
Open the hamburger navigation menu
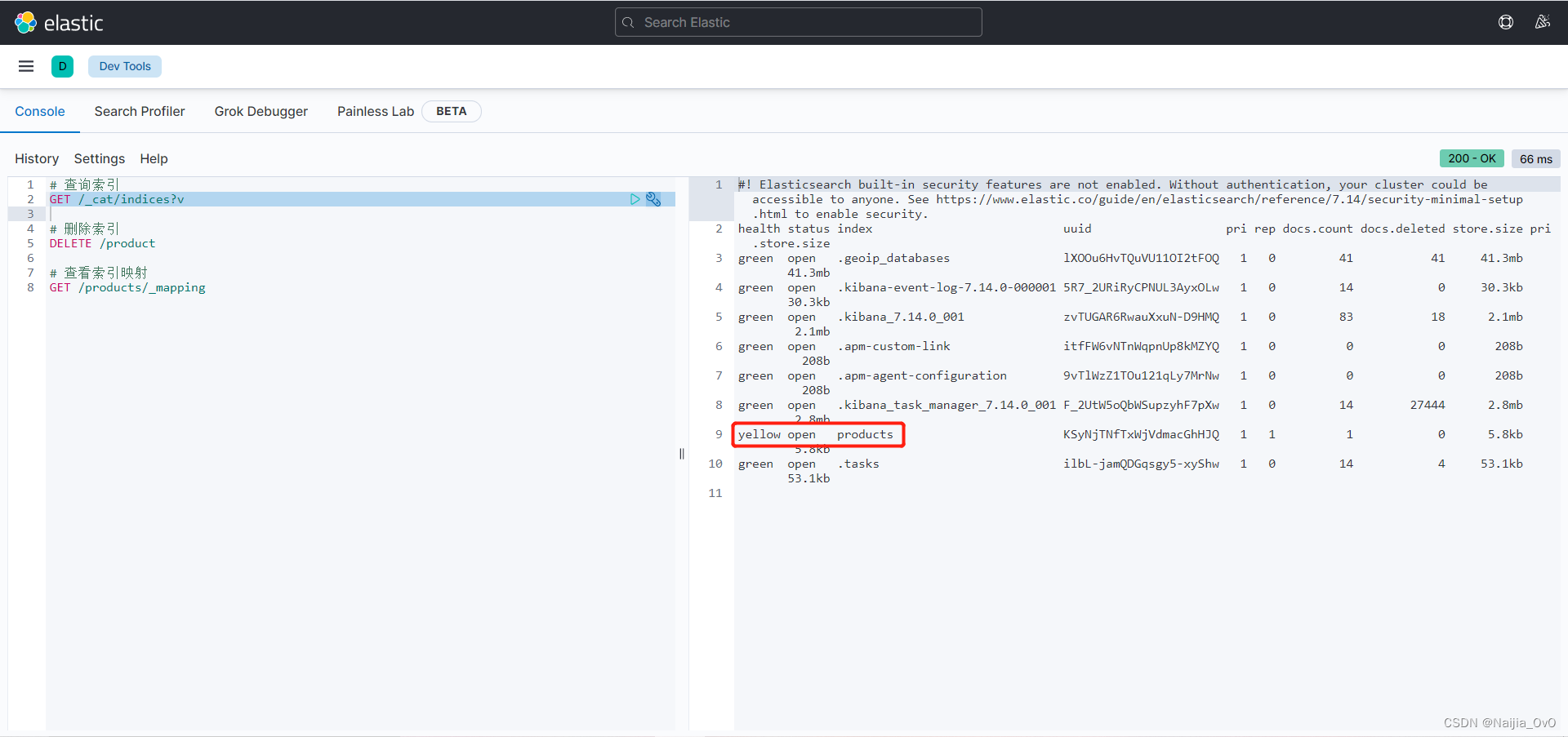click(x=26, y=66)
